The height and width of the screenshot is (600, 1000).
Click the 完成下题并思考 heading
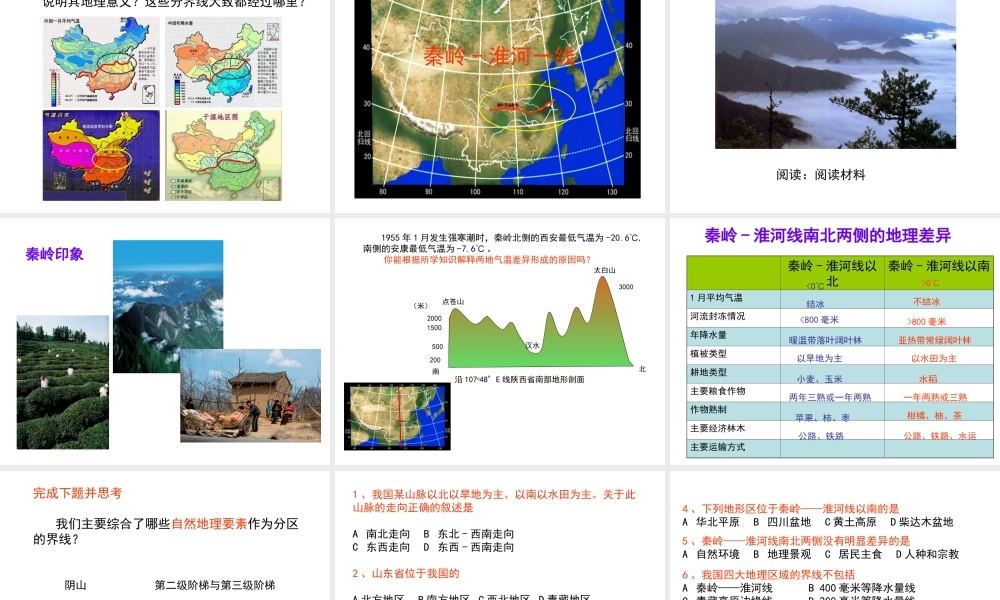point(77,493)
